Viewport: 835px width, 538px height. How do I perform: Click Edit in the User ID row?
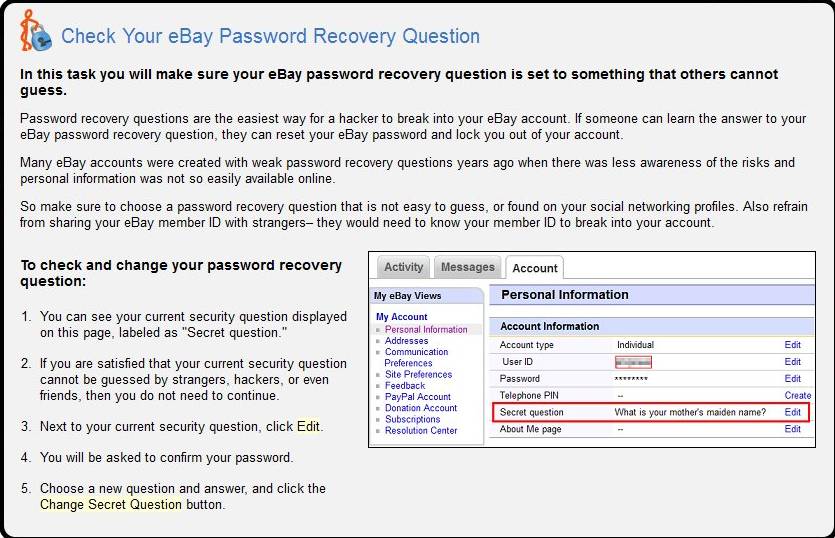(792, 362)
